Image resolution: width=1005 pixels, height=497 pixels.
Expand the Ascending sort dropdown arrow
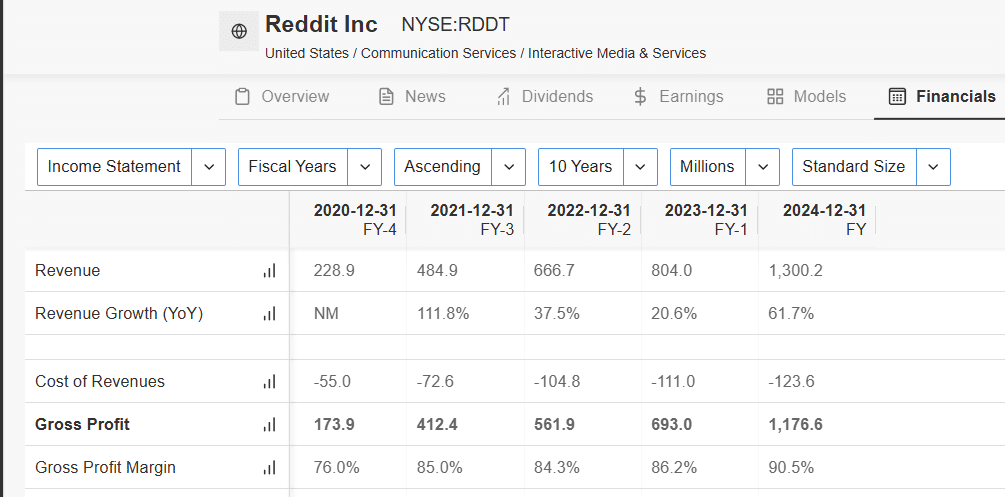pyautogui.click(x=510, y=167)
